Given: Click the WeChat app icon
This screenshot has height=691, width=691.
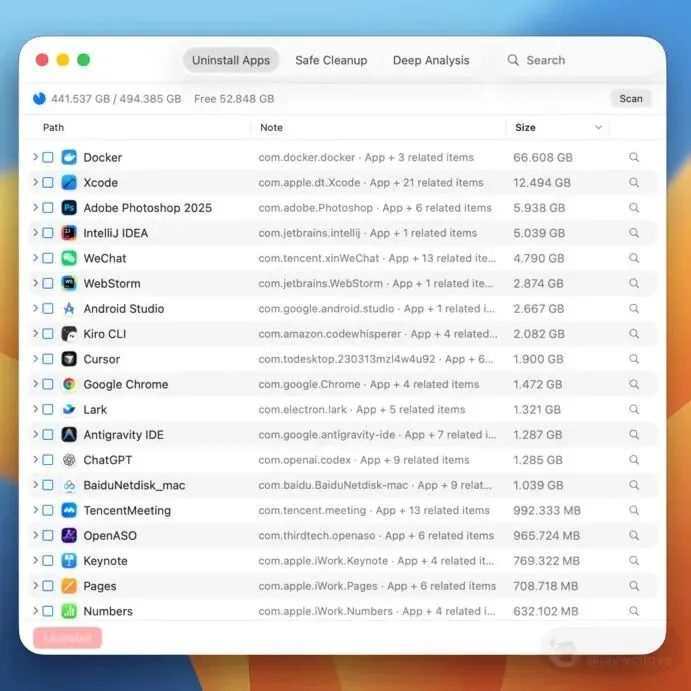Looking at the screenshot, I should pos(69,258).
